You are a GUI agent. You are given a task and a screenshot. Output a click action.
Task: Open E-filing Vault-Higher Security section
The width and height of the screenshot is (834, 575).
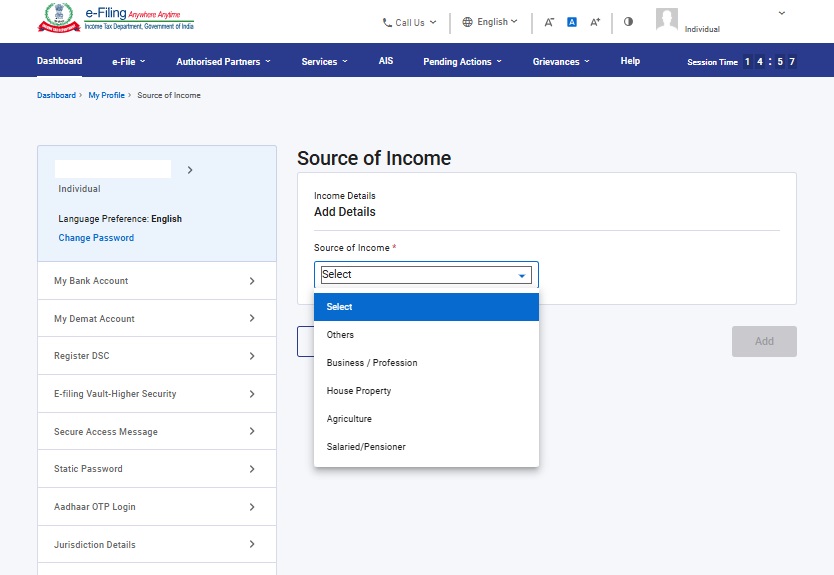coord(157,394)
